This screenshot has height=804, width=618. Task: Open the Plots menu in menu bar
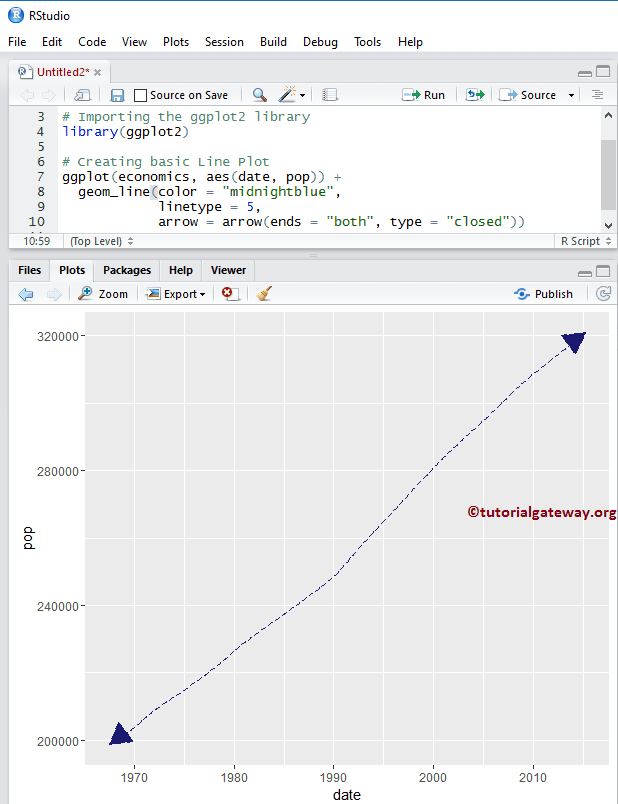point(176,42)
